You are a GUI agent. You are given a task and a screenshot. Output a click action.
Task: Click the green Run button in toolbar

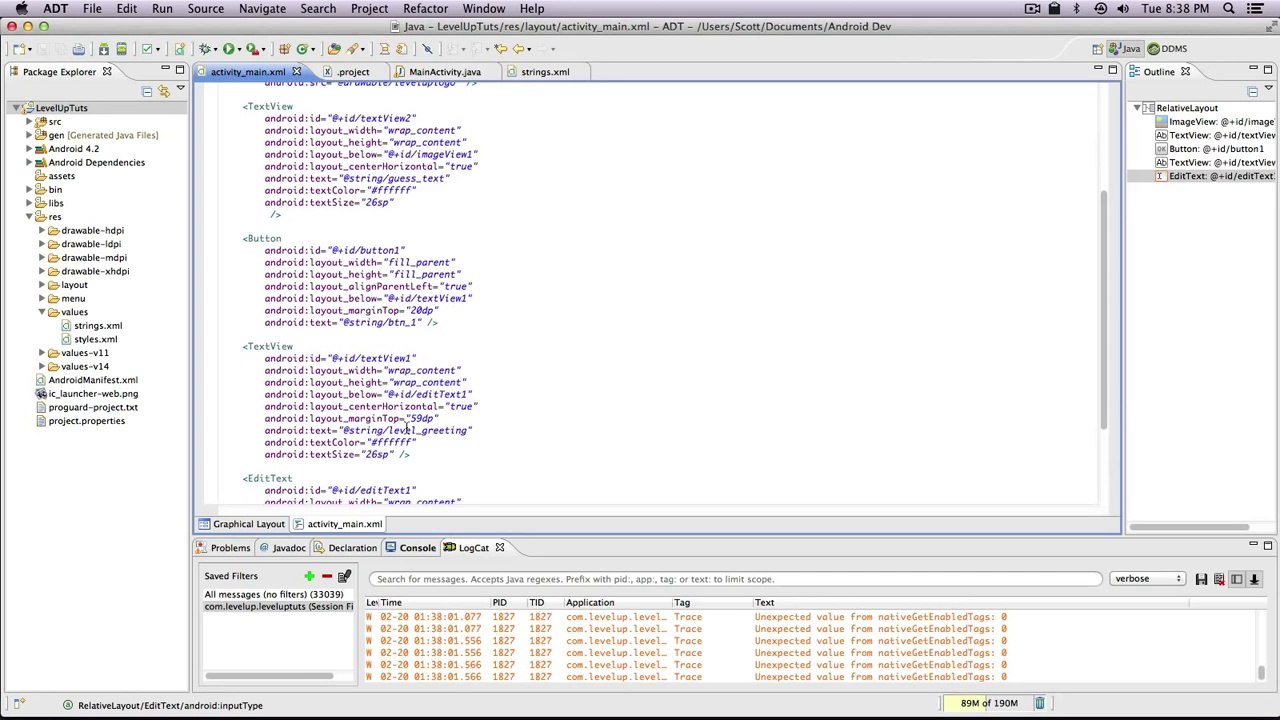(228, 49)
